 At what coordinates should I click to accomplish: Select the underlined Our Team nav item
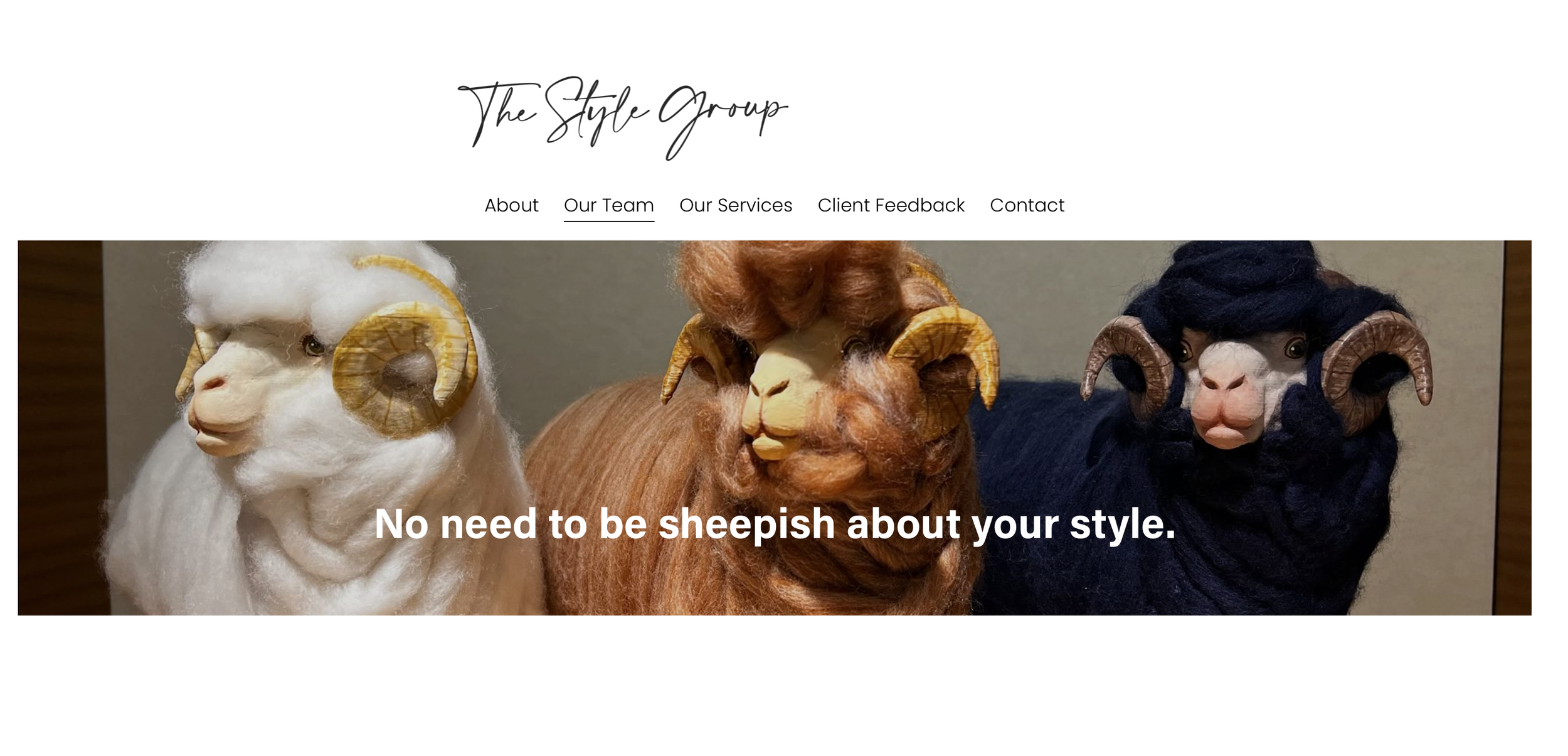(608, 205)
